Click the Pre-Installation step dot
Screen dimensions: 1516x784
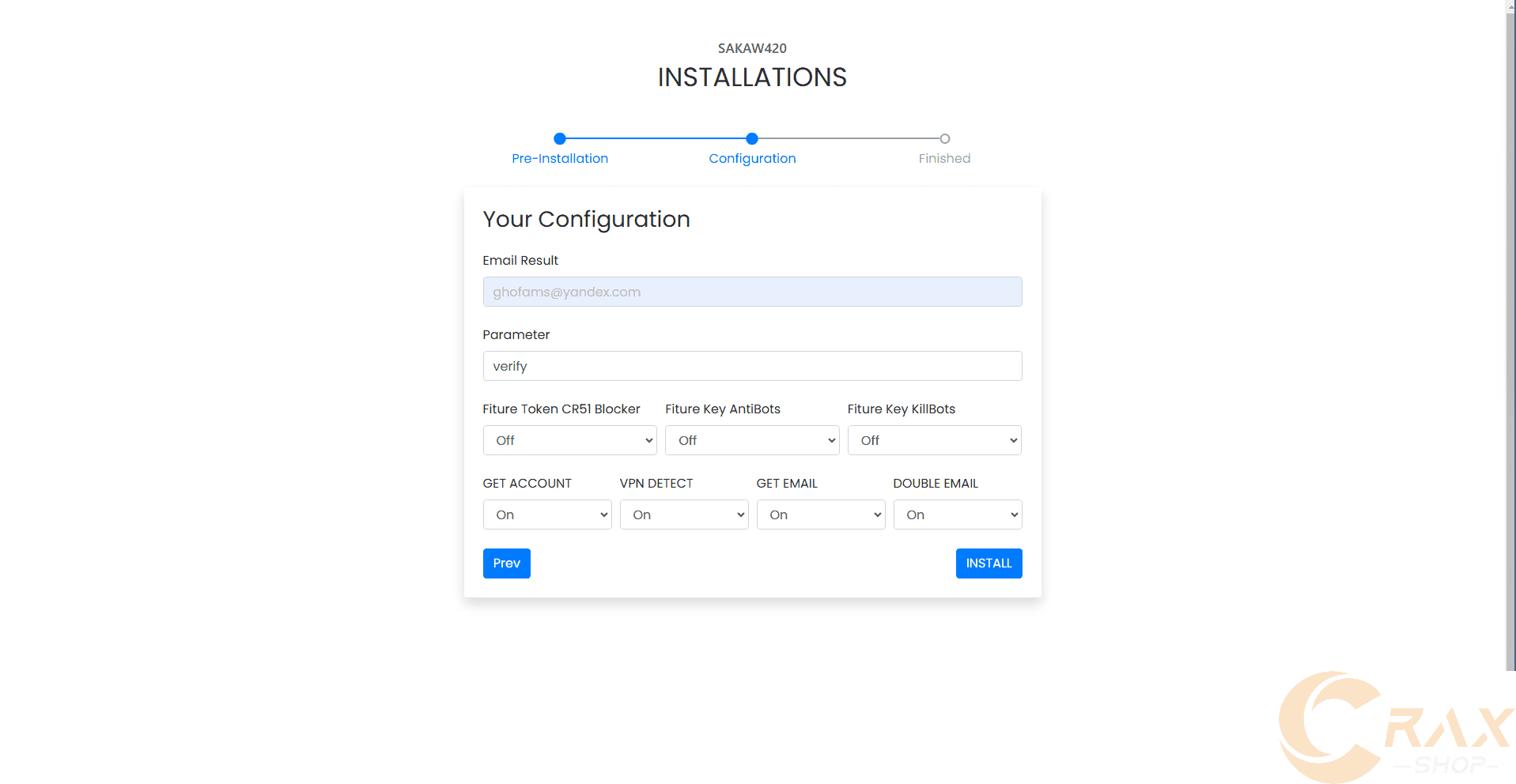pyautogui.click(x=560, y=138)
